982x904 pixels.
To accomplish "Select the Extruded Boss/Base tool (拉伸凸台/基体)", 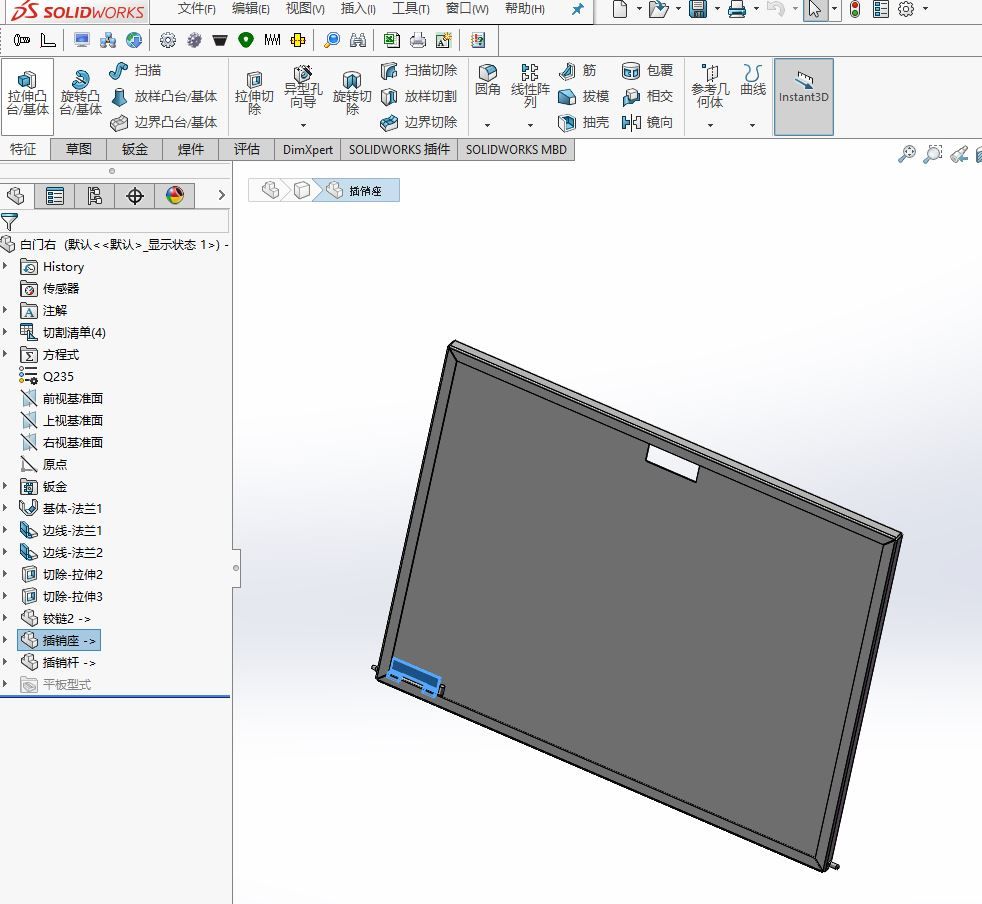I will coord(27,95).
